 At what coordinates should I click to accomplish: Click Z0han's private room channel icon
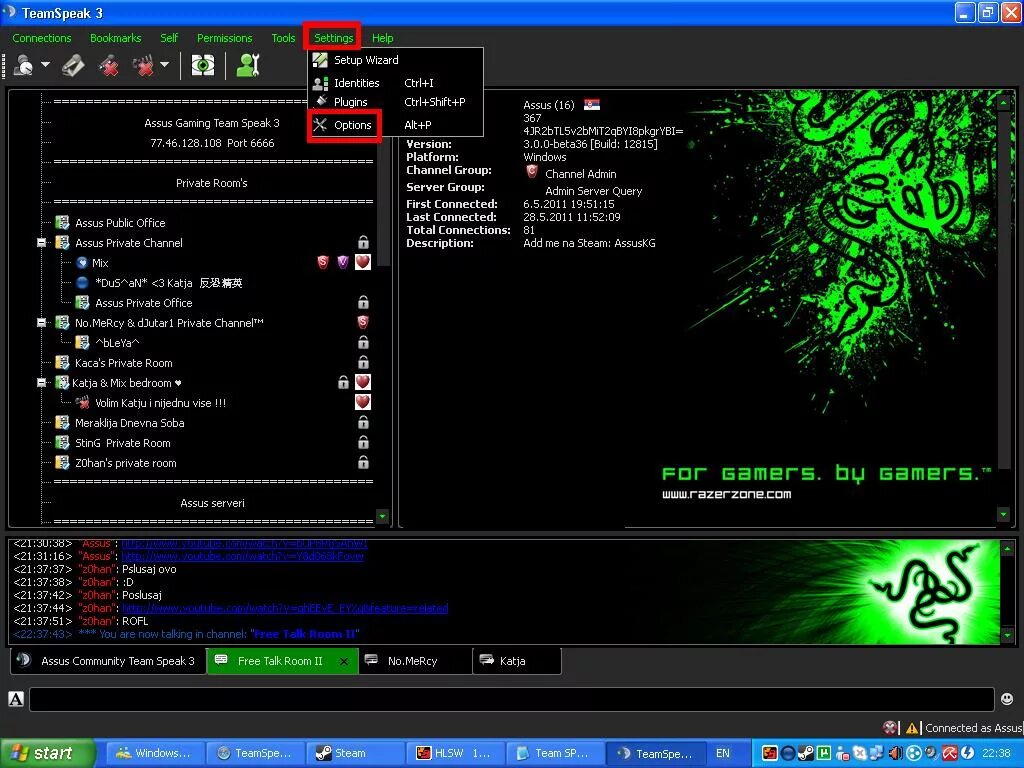point(63,462)
